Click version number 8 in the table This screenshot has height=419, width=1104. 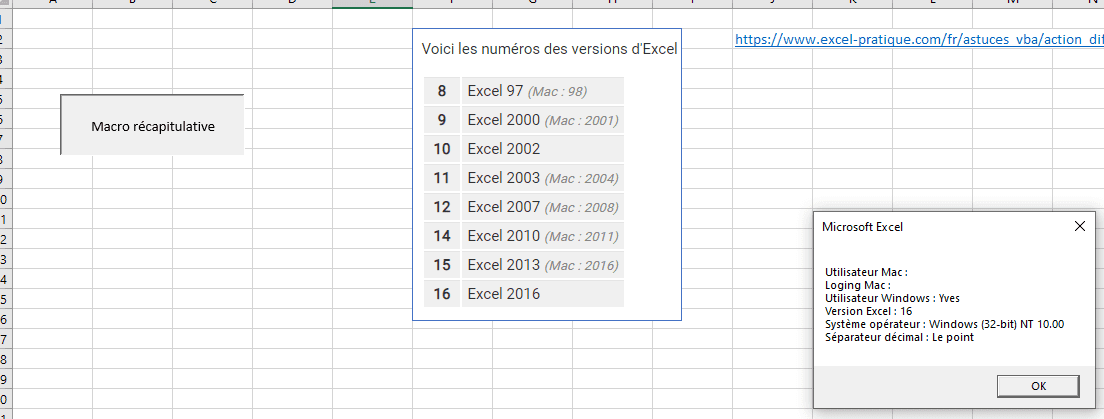pos(442,91)
